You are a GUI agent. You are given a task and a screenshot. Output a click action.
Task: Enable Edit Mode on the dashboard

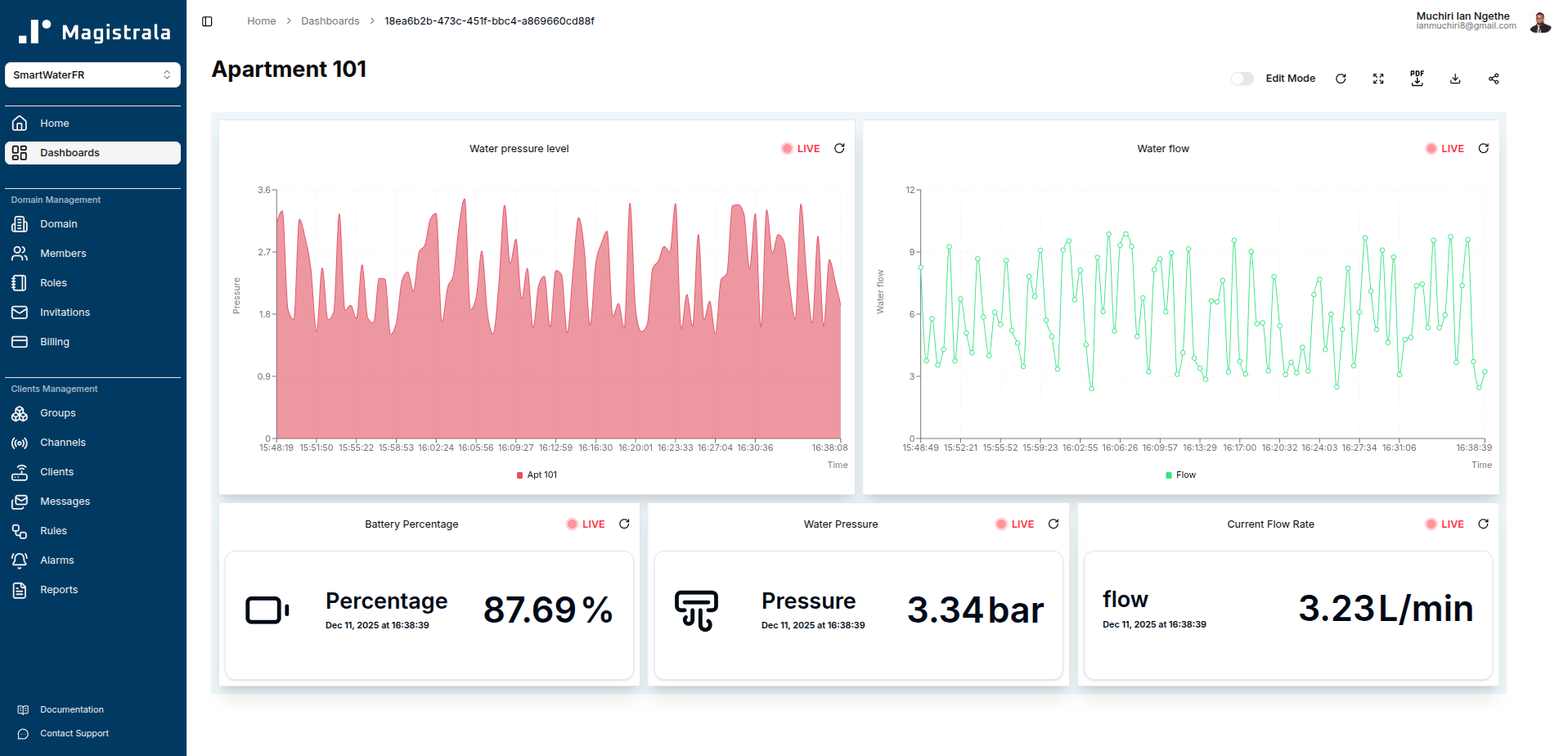point(1242,79)
